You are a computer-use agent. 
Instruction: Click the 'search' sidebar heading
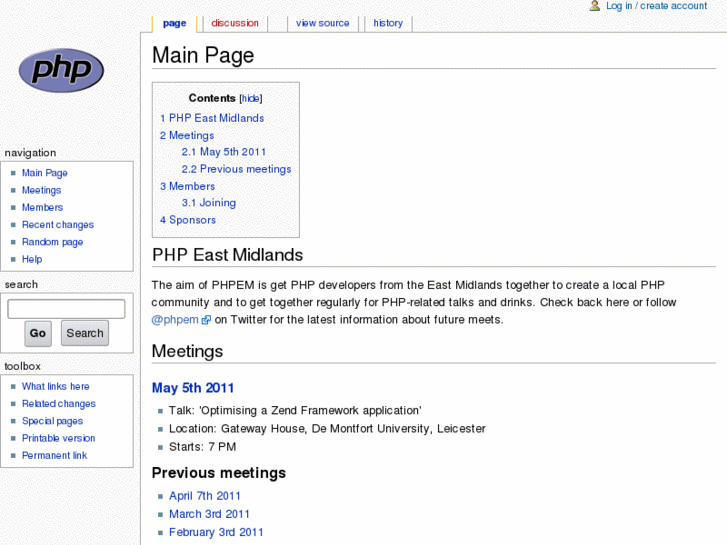(21, 285)
